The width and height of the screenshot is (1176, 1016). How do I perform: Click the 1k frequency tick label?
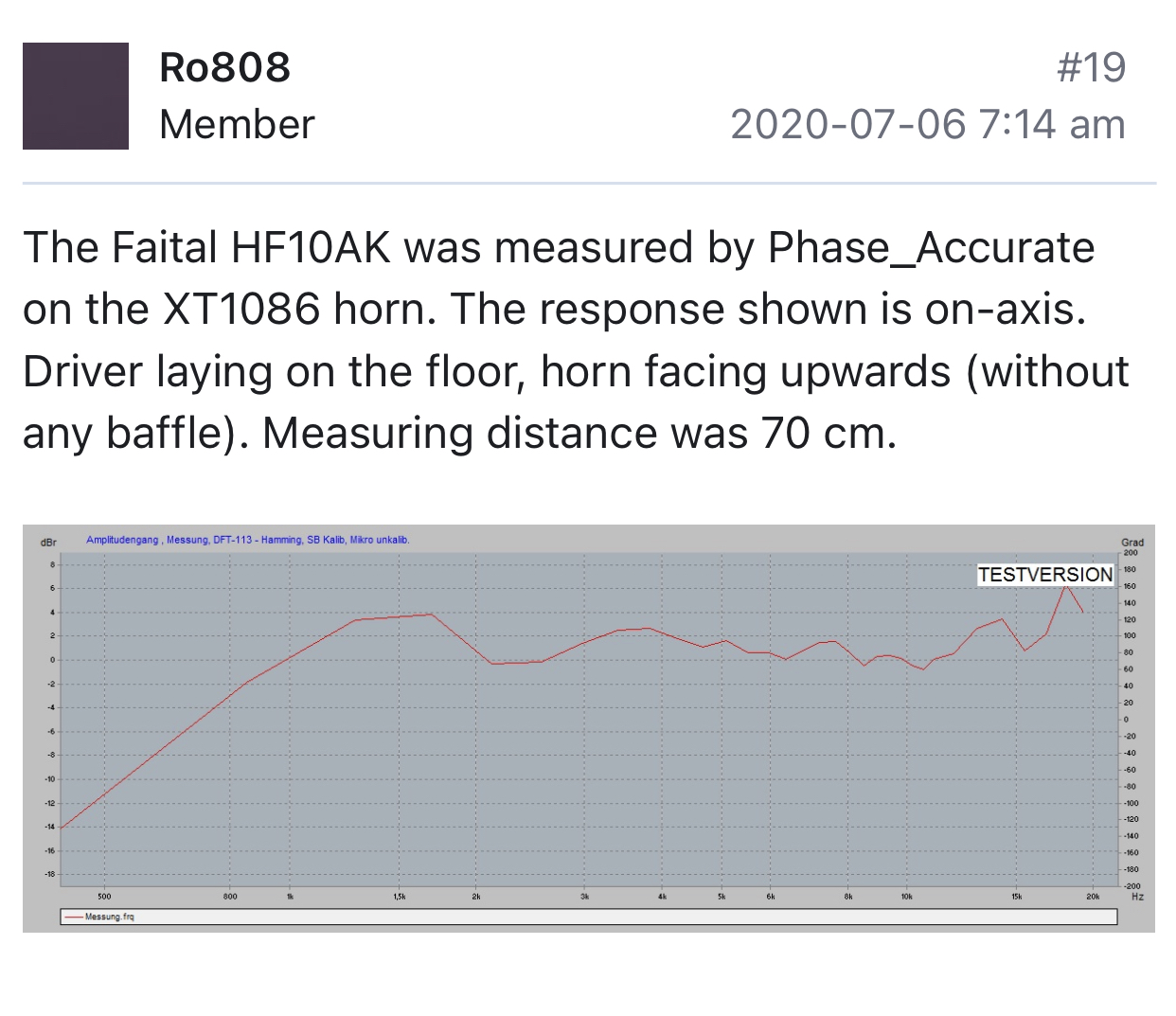click(x=291, y=896)
